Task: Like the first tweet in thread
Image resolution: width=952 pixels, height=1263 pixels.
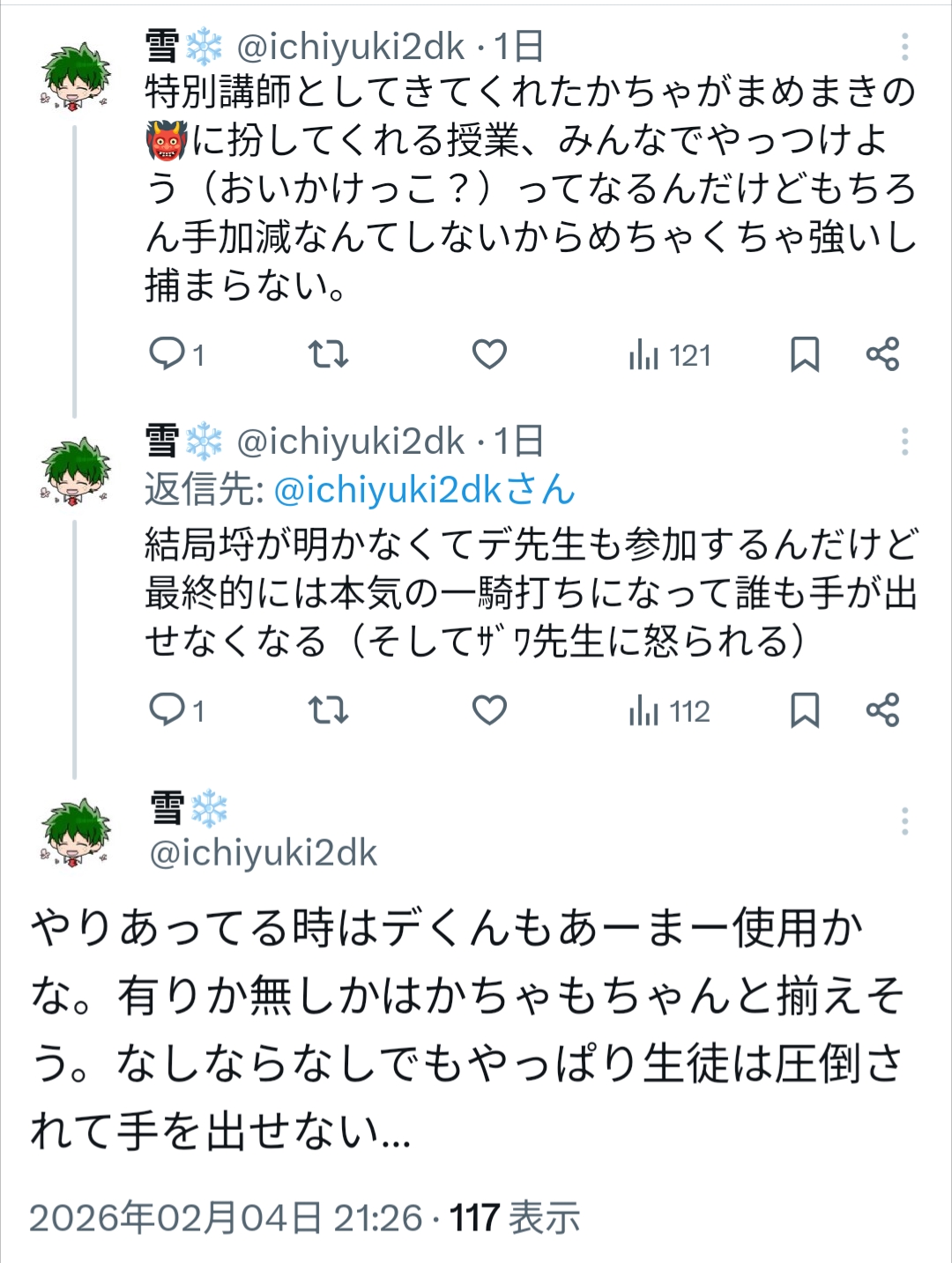Action: [x=489, y=354]
